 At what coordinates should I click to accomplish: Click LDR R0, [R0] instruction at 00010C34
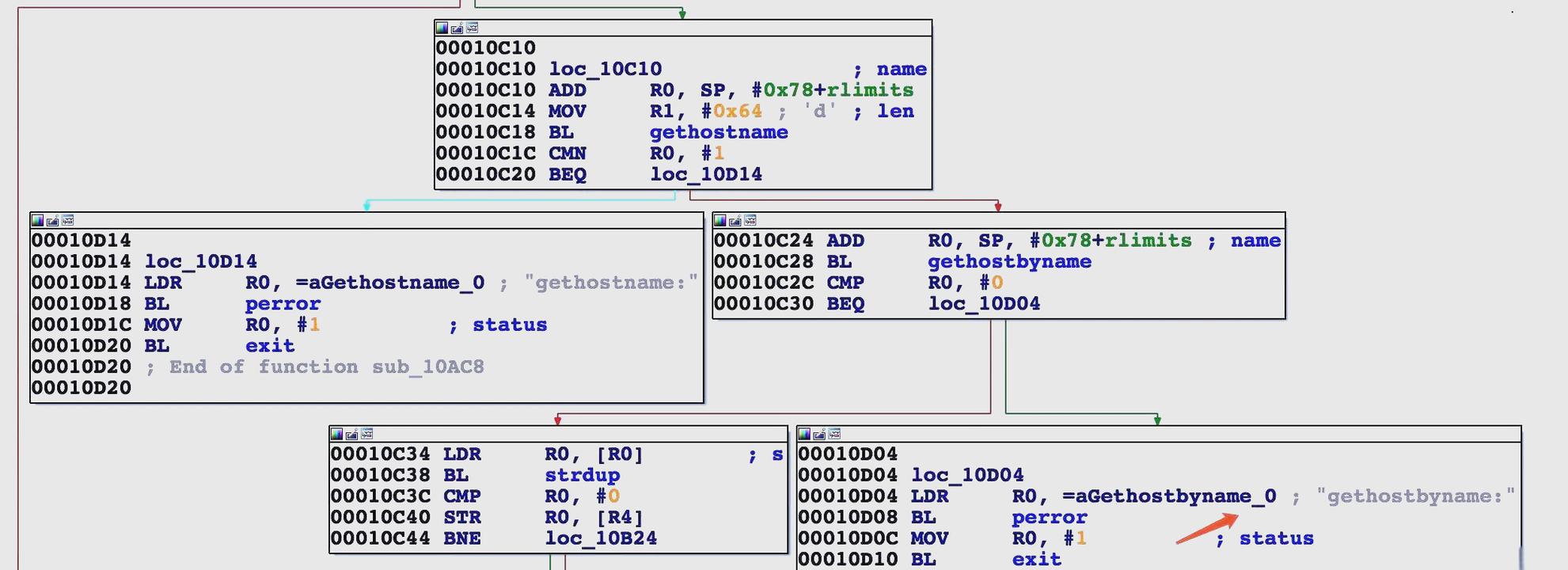[487, 454]
